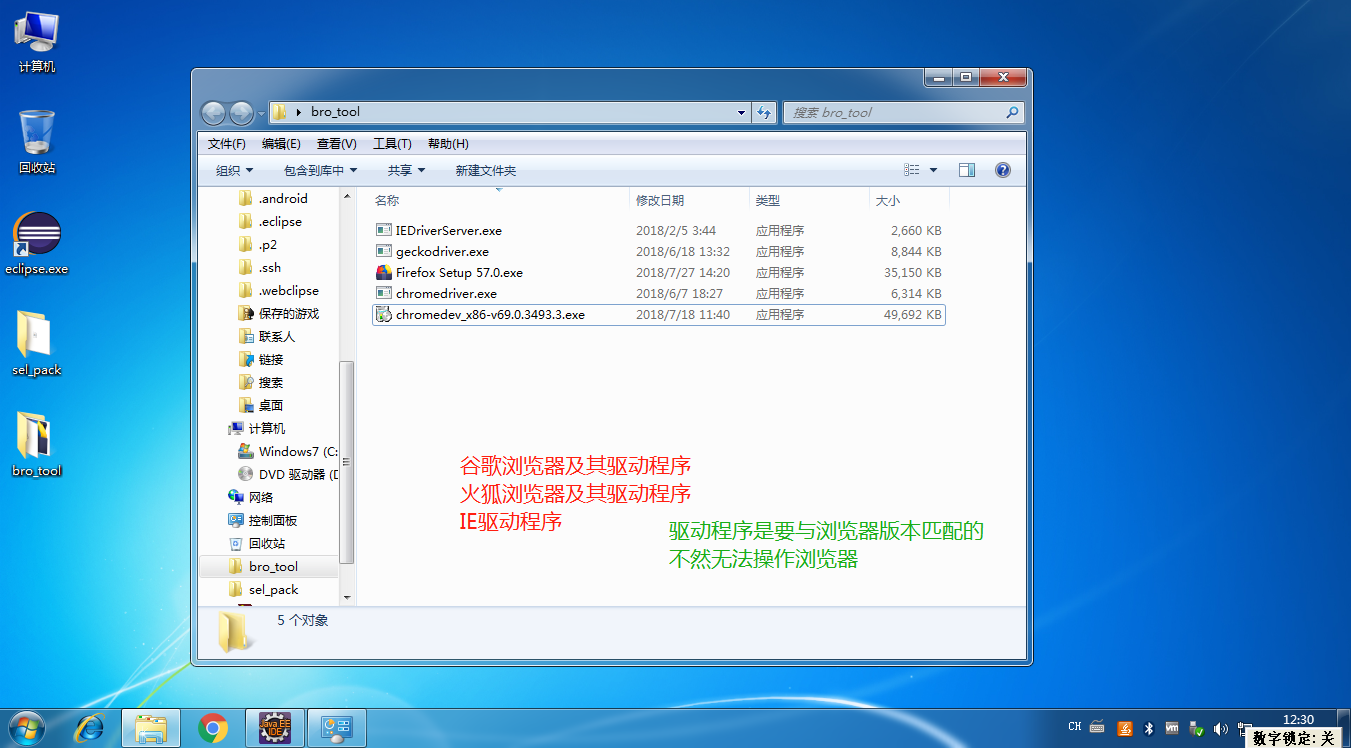The height and width of the screenshot is (748, 1351).
Task: Open recent pages dropdown beside navigation arrows
Action: click(x=261, y=113)
